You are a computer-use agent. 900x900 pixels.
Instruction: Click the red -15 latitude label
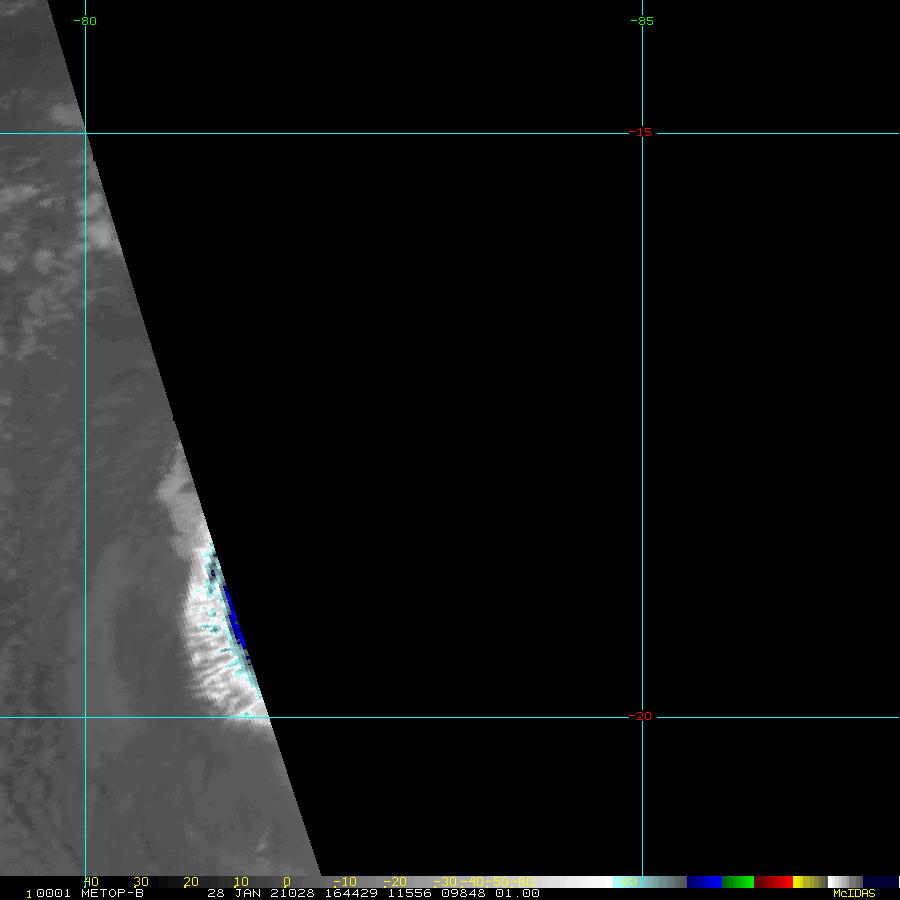pos(640,132)
